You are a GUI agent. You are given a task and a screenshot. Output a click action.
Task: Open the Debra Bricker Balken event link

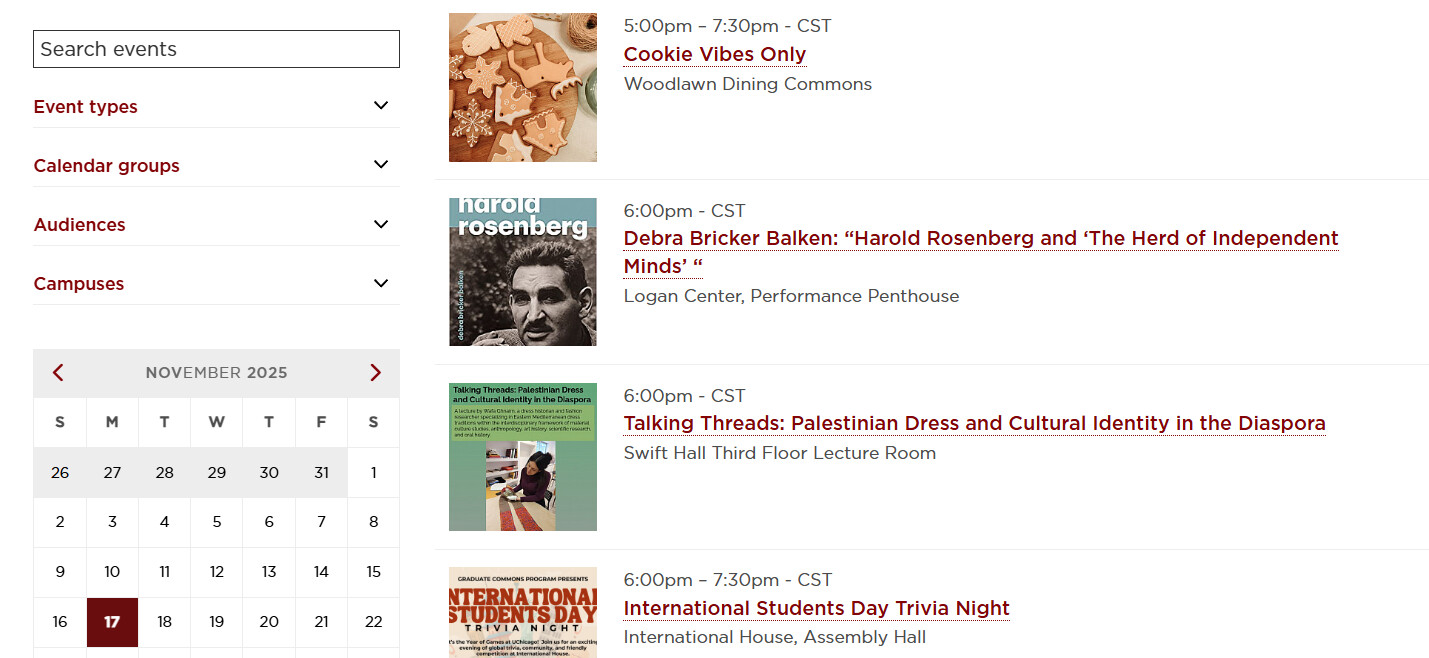pos(980,239)
